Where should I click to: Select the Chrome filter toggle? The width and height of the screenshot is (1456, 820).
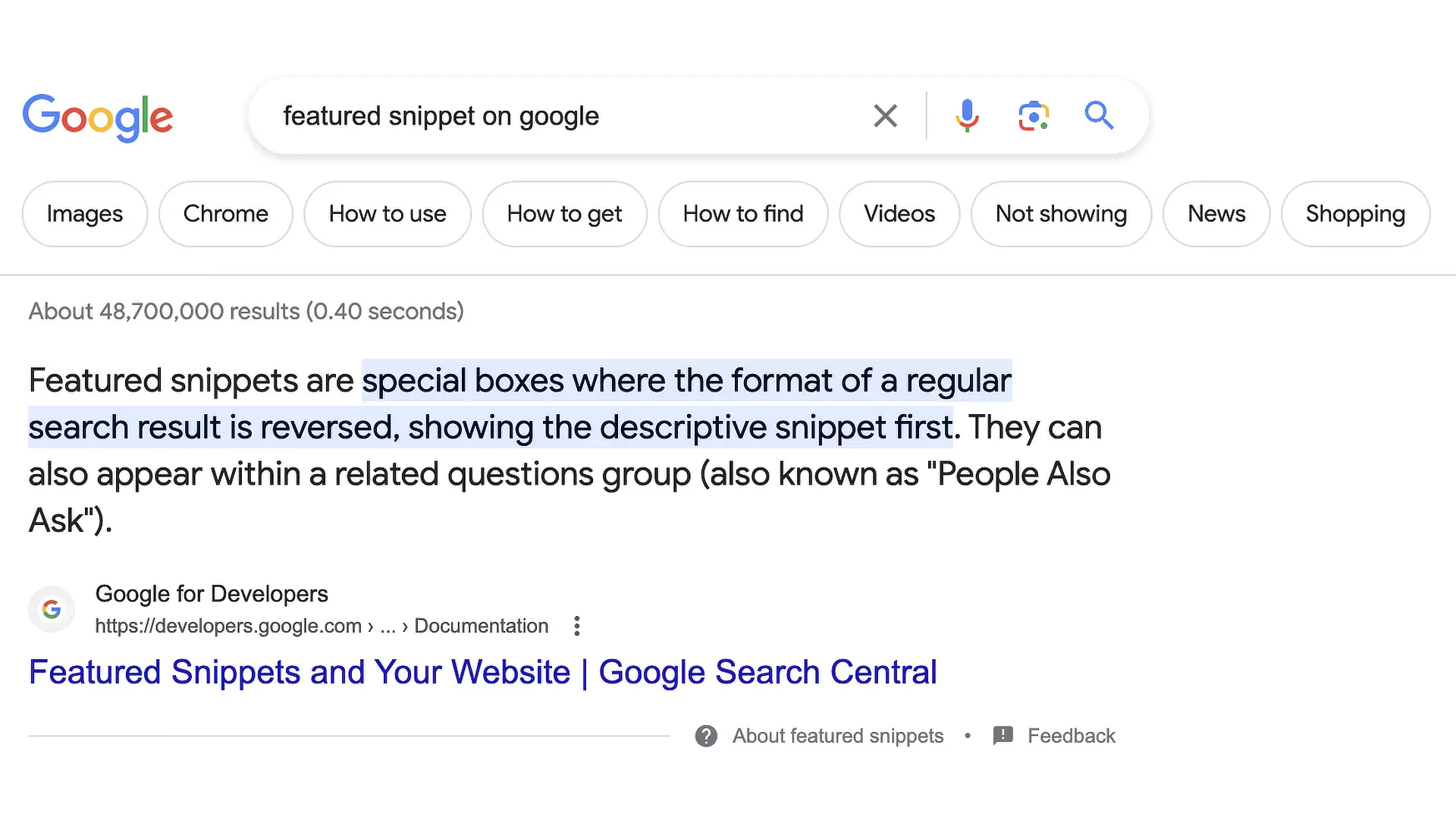[x=226, y=213]
